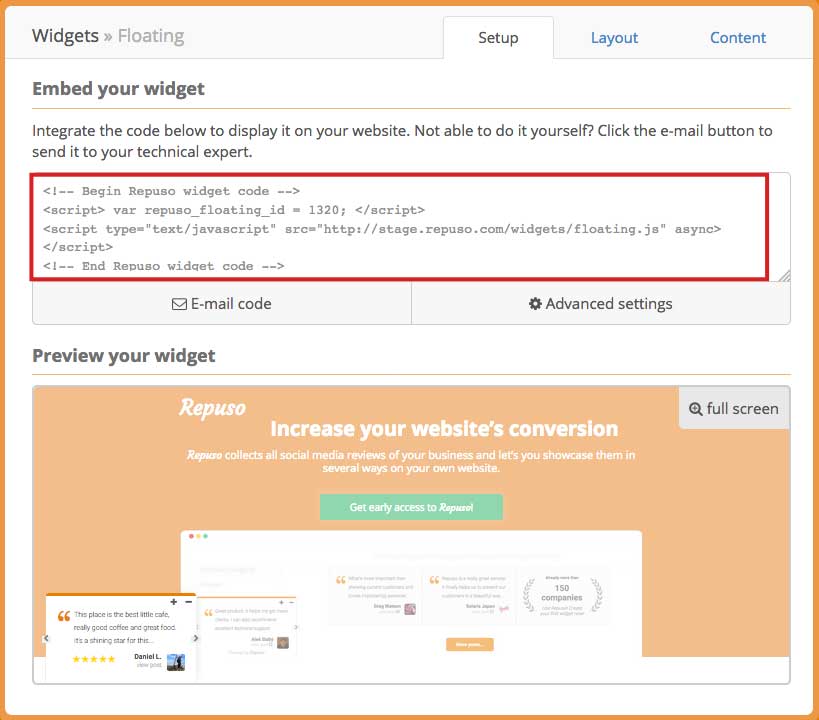Switch to the Setup tab
Screen dimensions: 819x720
(498, 38)
